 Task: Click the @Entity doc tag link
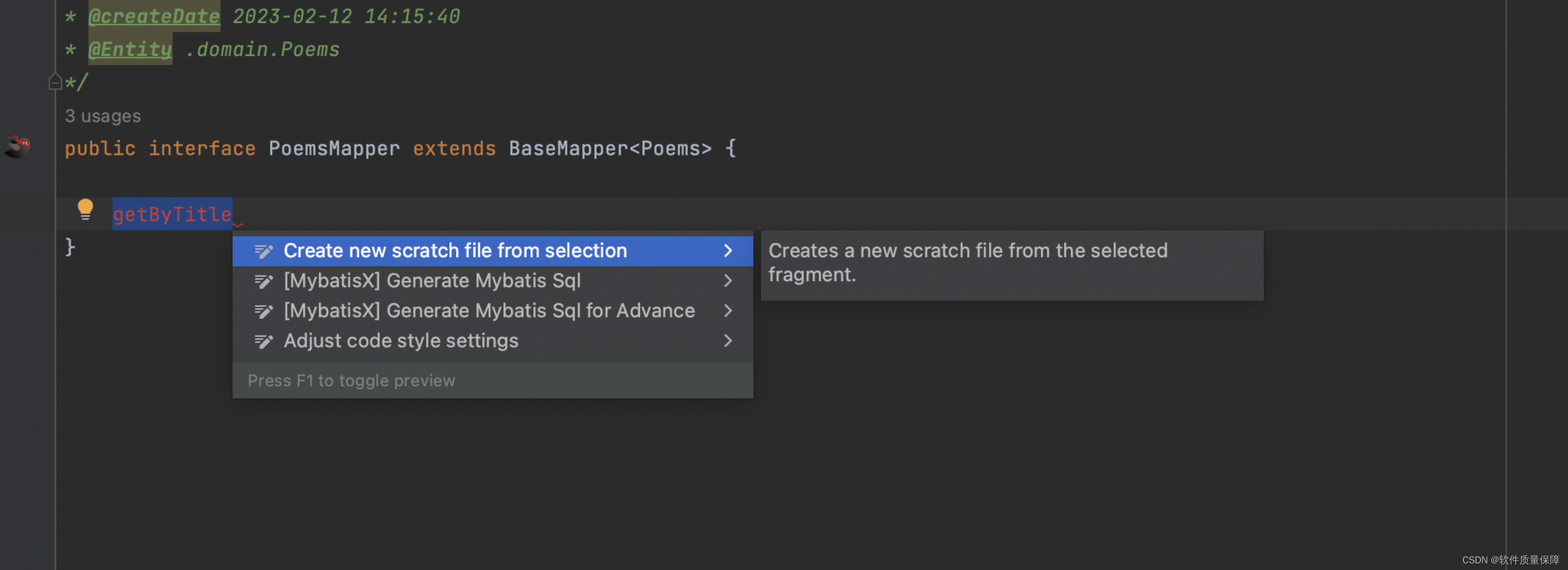click(x=130, y=49)
